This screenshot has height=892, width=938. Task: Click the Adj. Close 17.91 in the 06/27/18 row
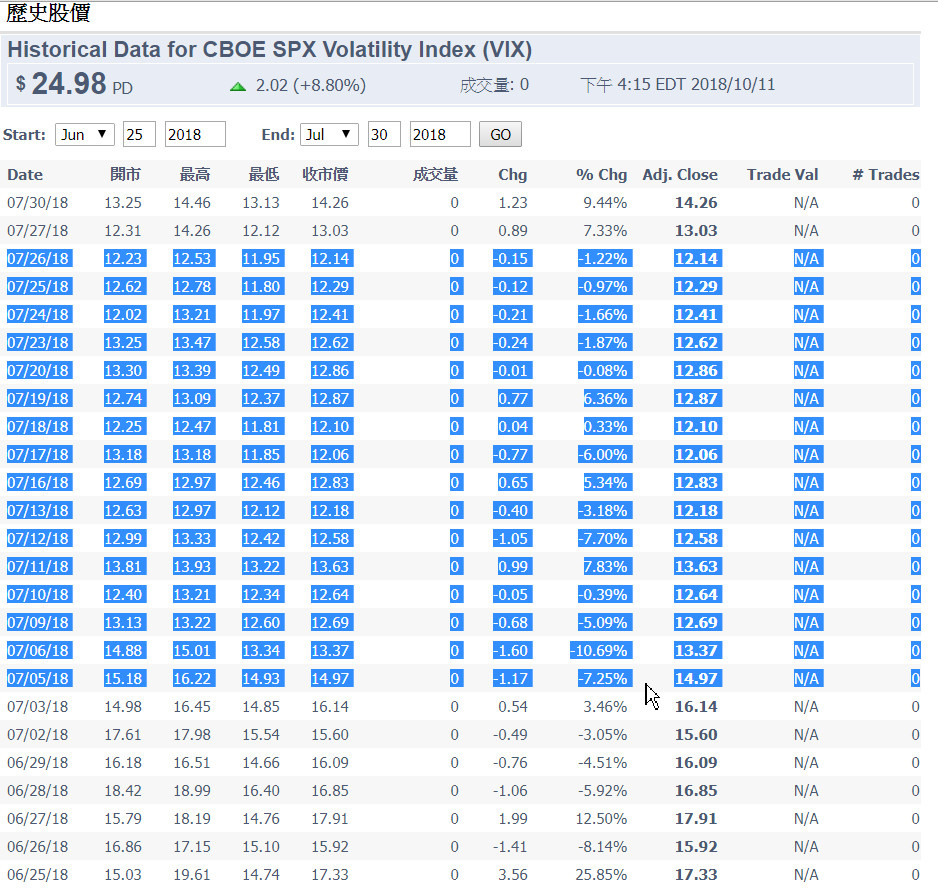tap(696, 818)
